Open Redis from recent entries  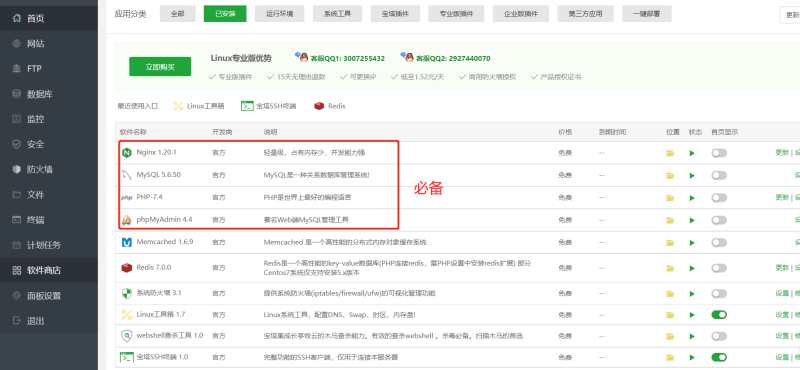[330, 106]
